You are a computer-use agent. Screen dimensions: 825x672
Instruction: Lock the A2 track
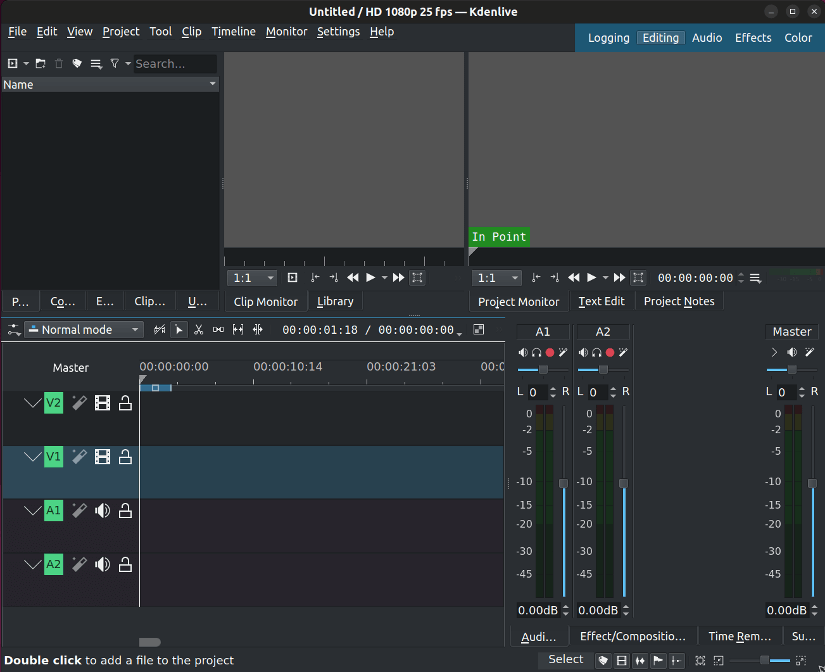tap(125, 565)
